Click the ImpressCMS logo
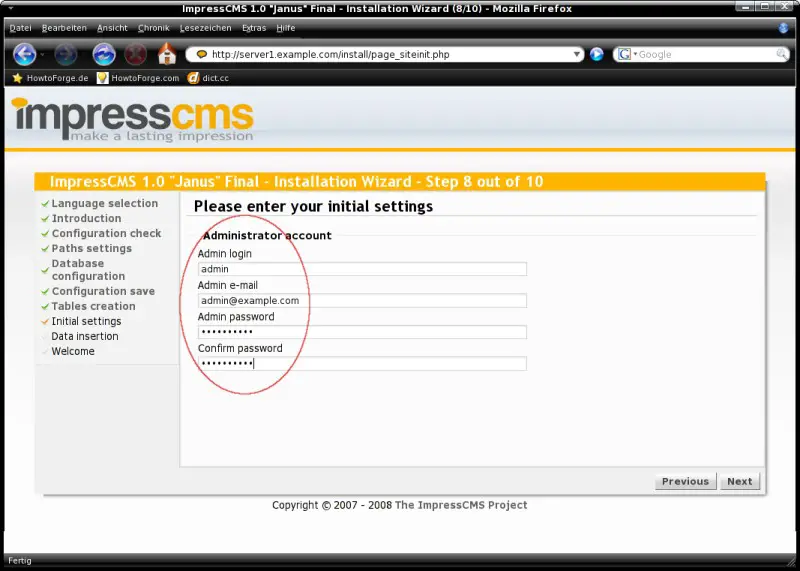Image resolution: width=800 pixels, height=571 pixels. pyautogui.click(x=133, y=119)
